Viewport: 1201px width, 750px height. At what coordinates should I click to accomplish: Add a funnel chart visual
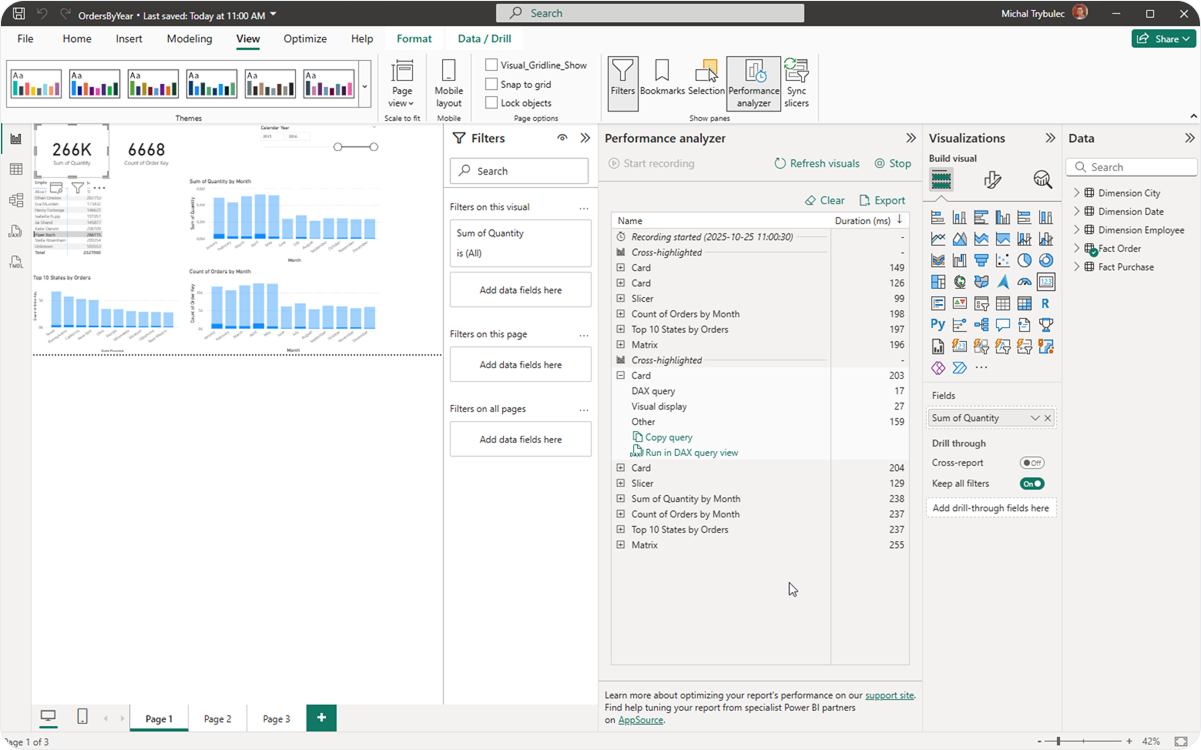[x=981, y=260]
